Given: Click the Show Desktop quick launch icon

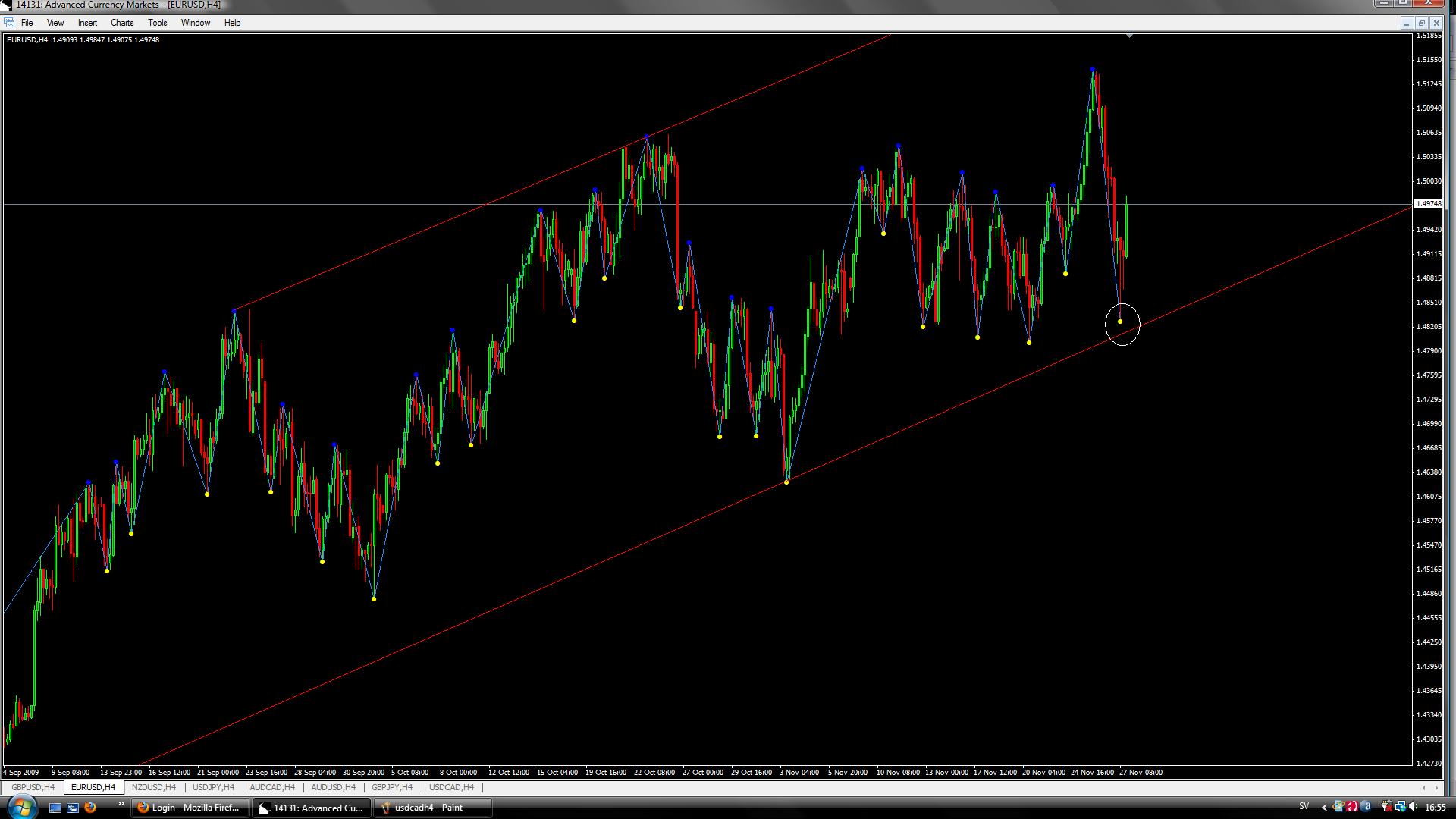Looking at the screenshot, I should (x=55, y=808).
